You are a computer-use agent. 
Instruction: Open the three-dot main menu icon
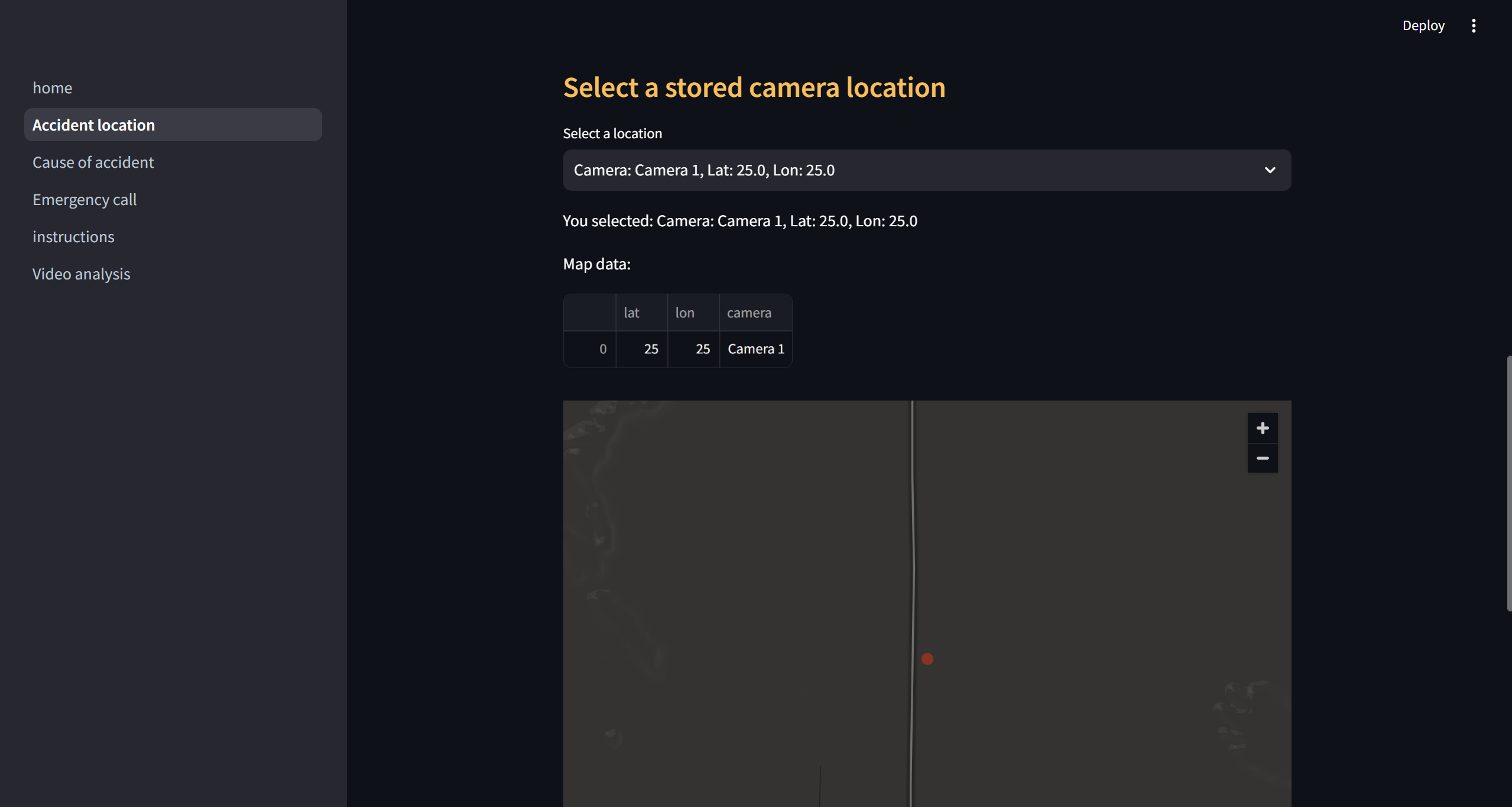coord(1473,25)
